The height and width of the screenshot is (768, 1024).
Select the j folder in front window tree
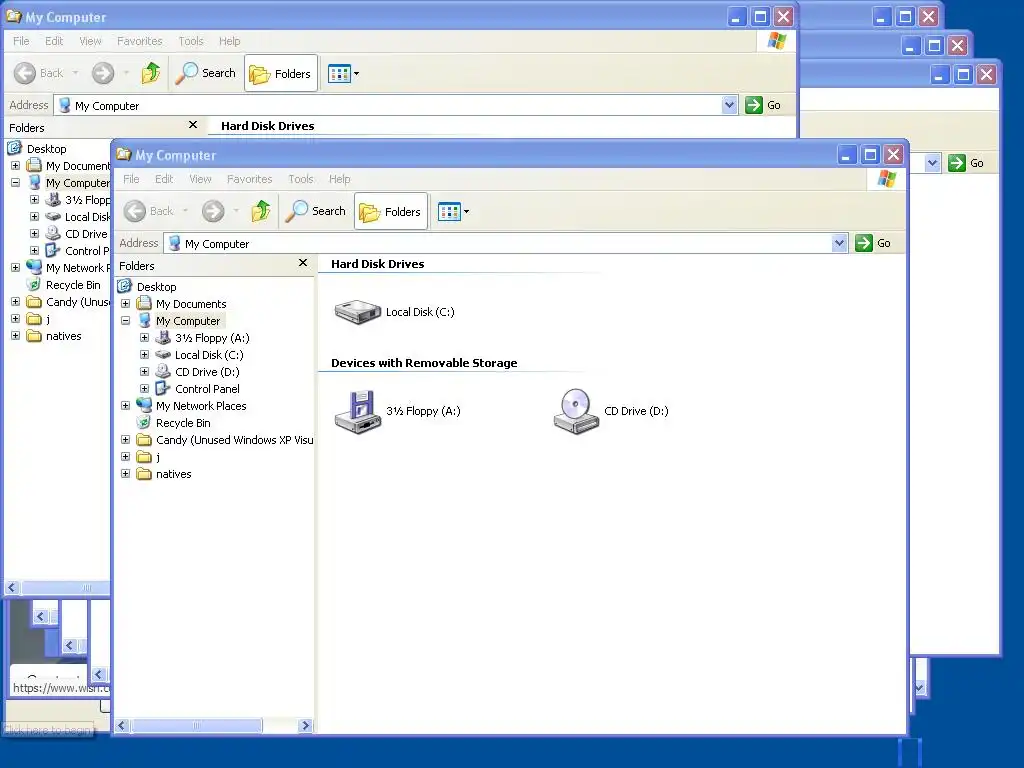click(x=158, y=456)
